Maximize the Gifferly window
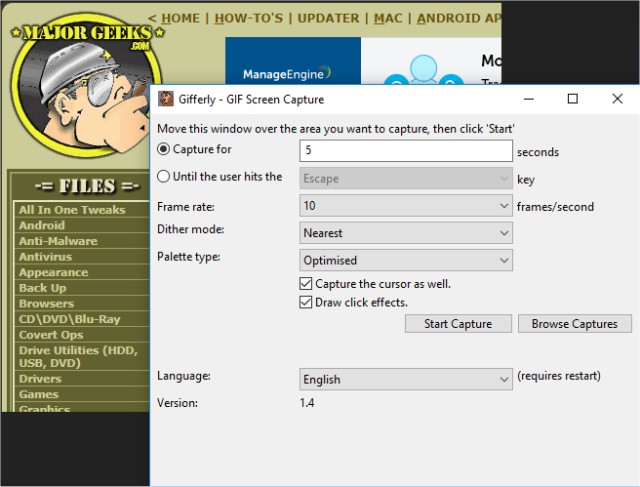The height and width of the screenshot is (487, 640). tap(573, 99)
